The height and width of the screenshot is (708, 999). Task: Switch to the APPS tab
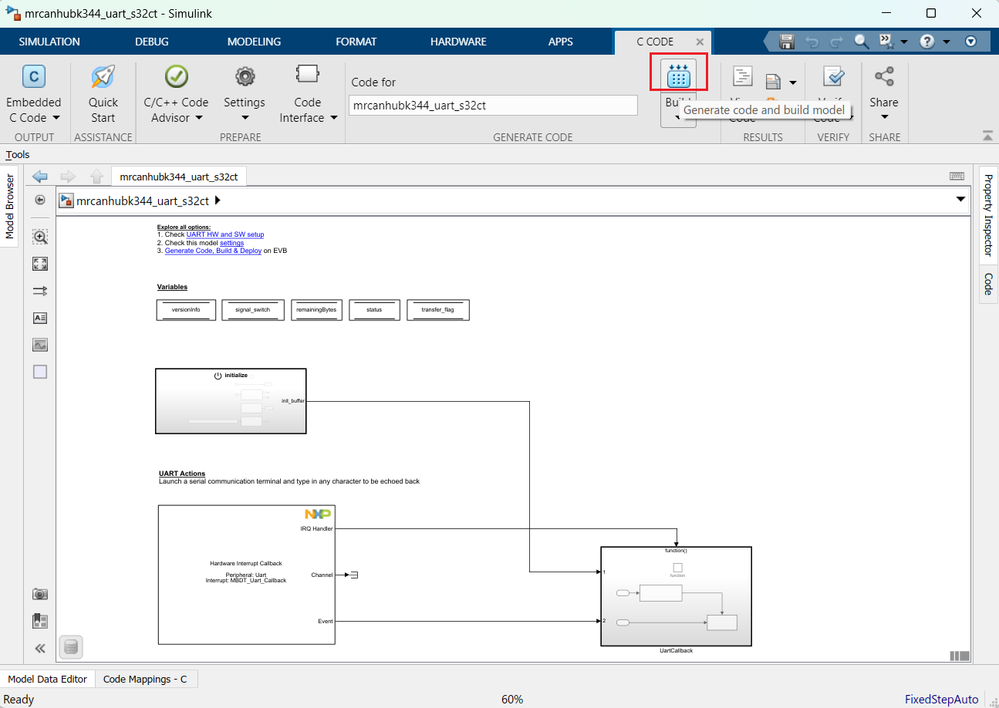(561, 41)
